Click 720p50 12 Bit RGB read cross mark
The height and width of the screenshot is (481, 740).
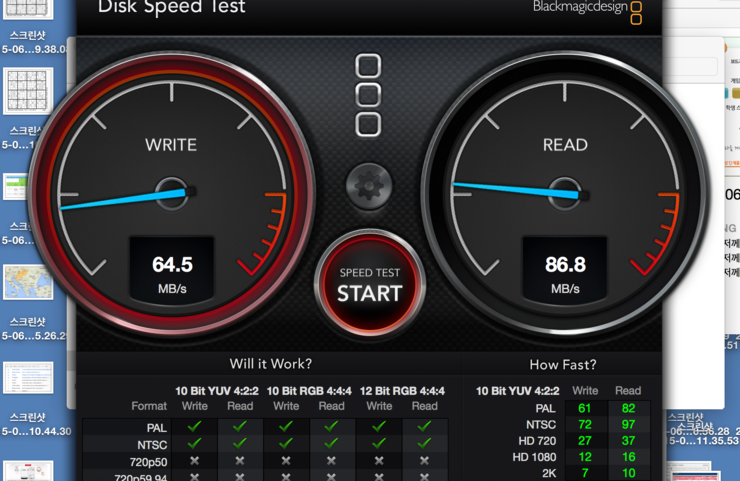point(424,460)
